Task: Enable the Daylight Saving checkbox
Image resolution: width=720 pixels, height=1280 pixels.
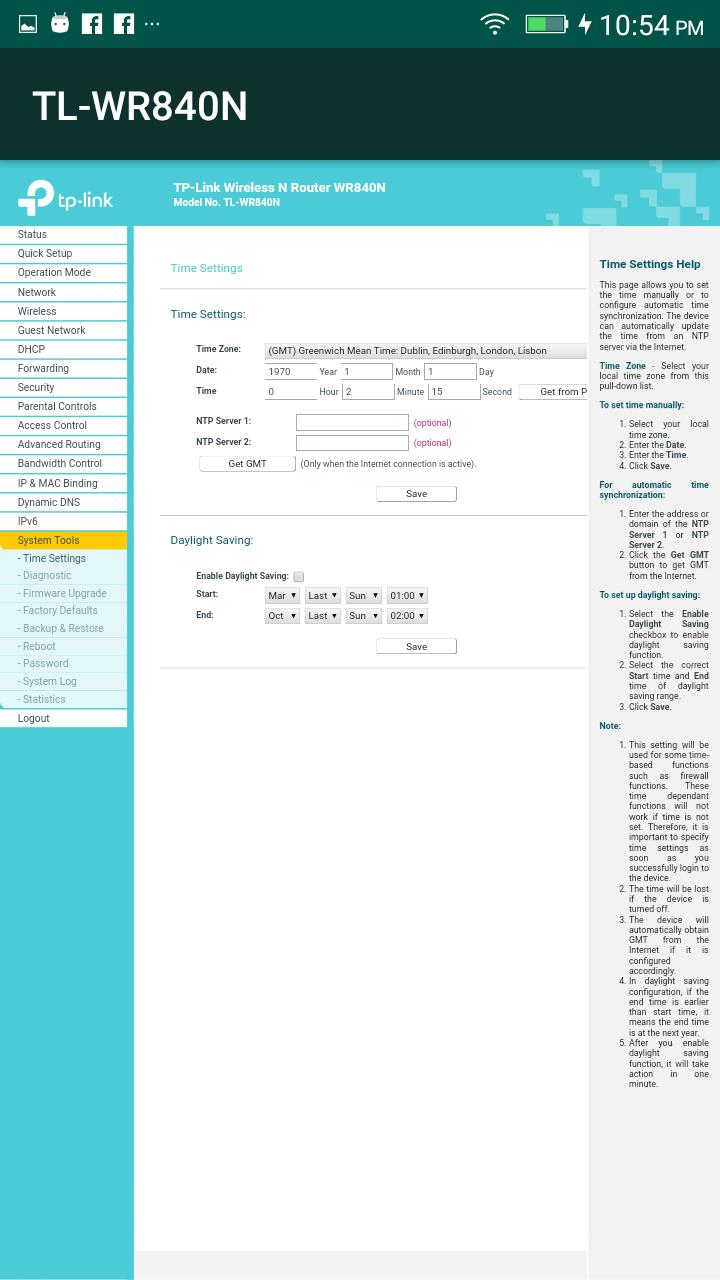Action: (298, 577)
